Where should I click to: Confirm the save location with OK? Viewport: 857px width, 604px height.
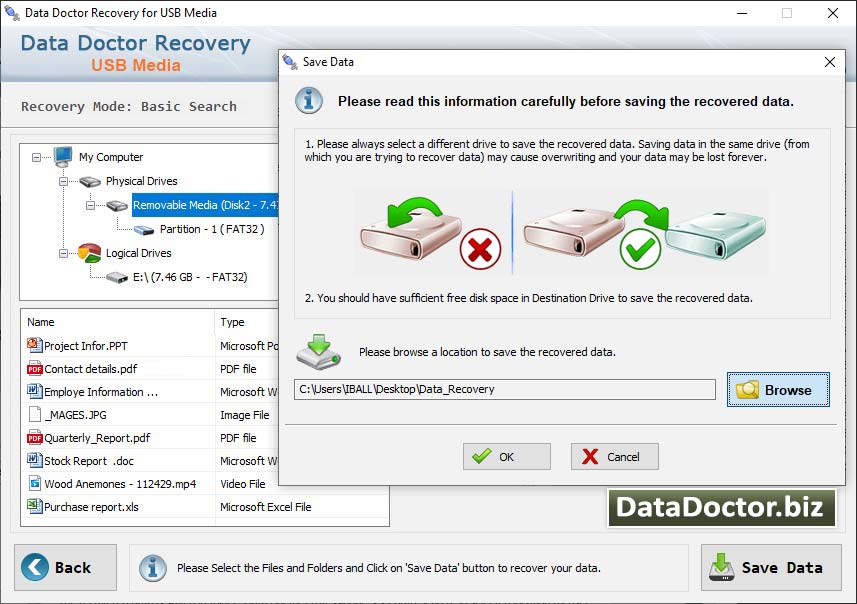pos(506,456)
